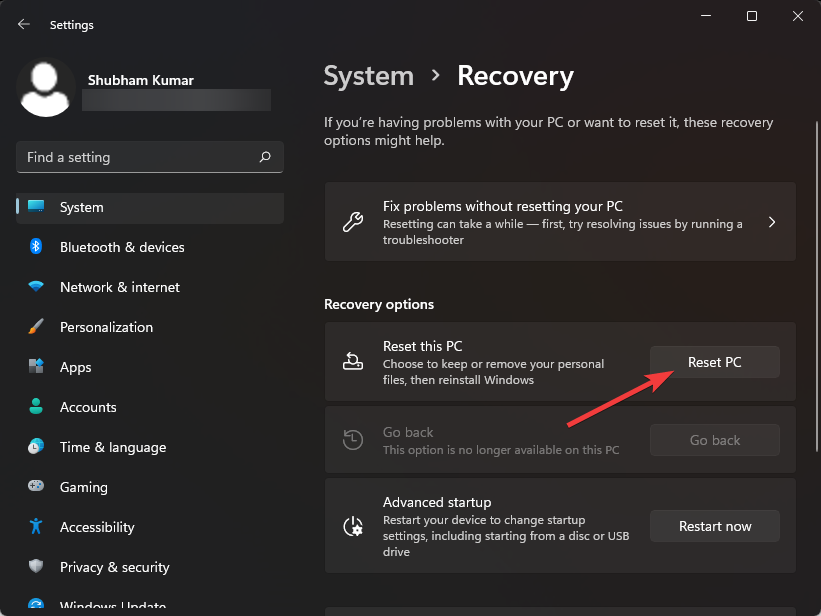Screen dimensions: 821x616
Task: Switch to Accounts settings
Action: point(150,407)
